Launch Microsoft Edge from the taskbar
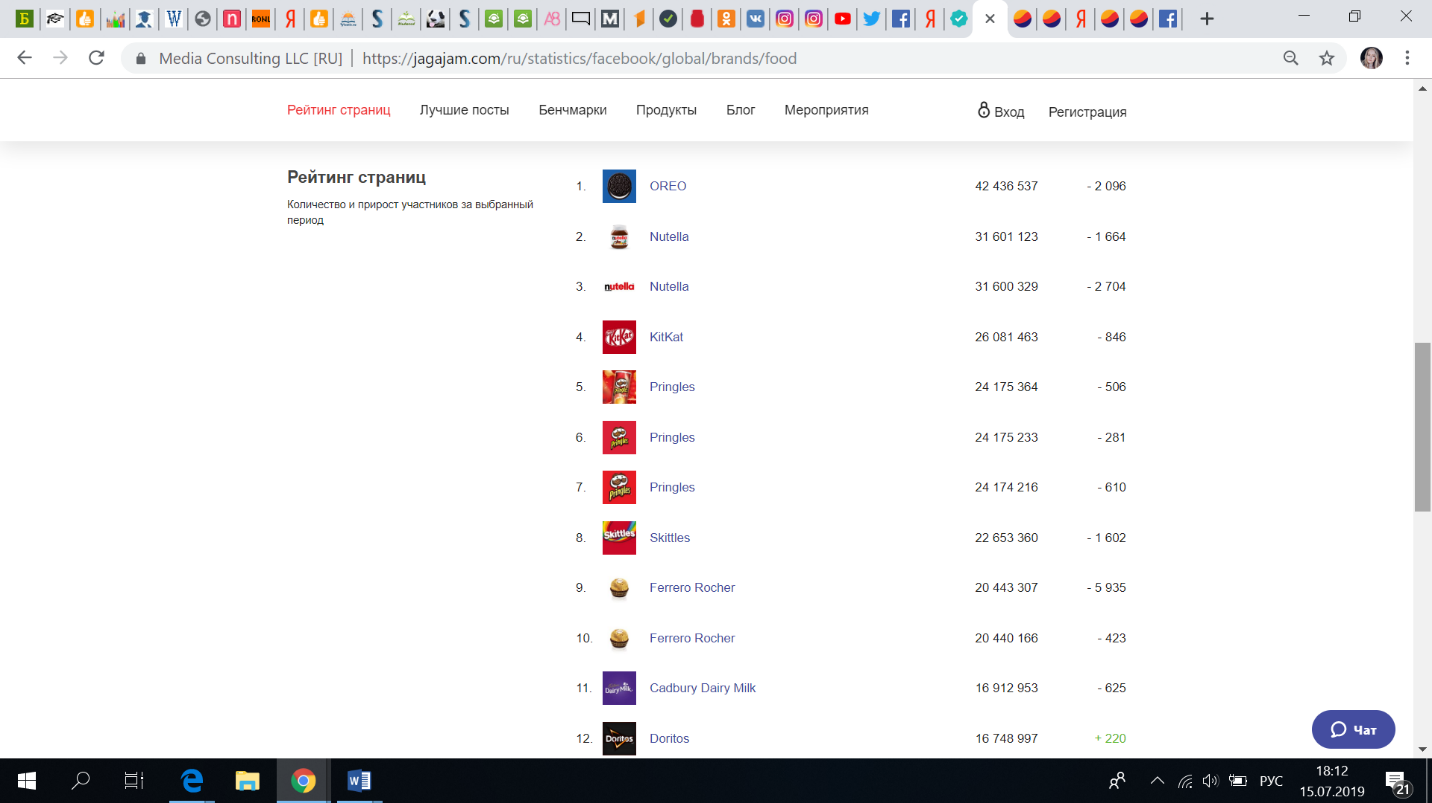1432x803 pixels. pos(192,781)
